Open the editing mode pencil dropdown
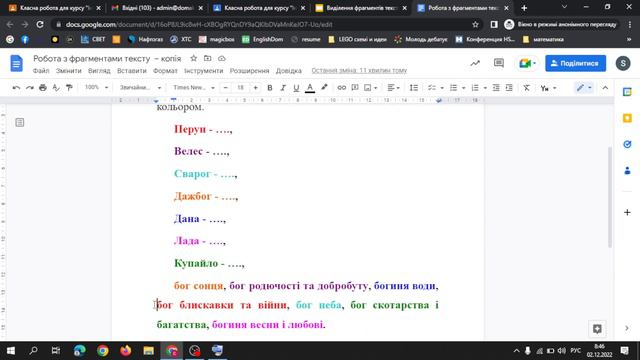The width and height of the screenshot is (640, 360). tap(584, 87)
